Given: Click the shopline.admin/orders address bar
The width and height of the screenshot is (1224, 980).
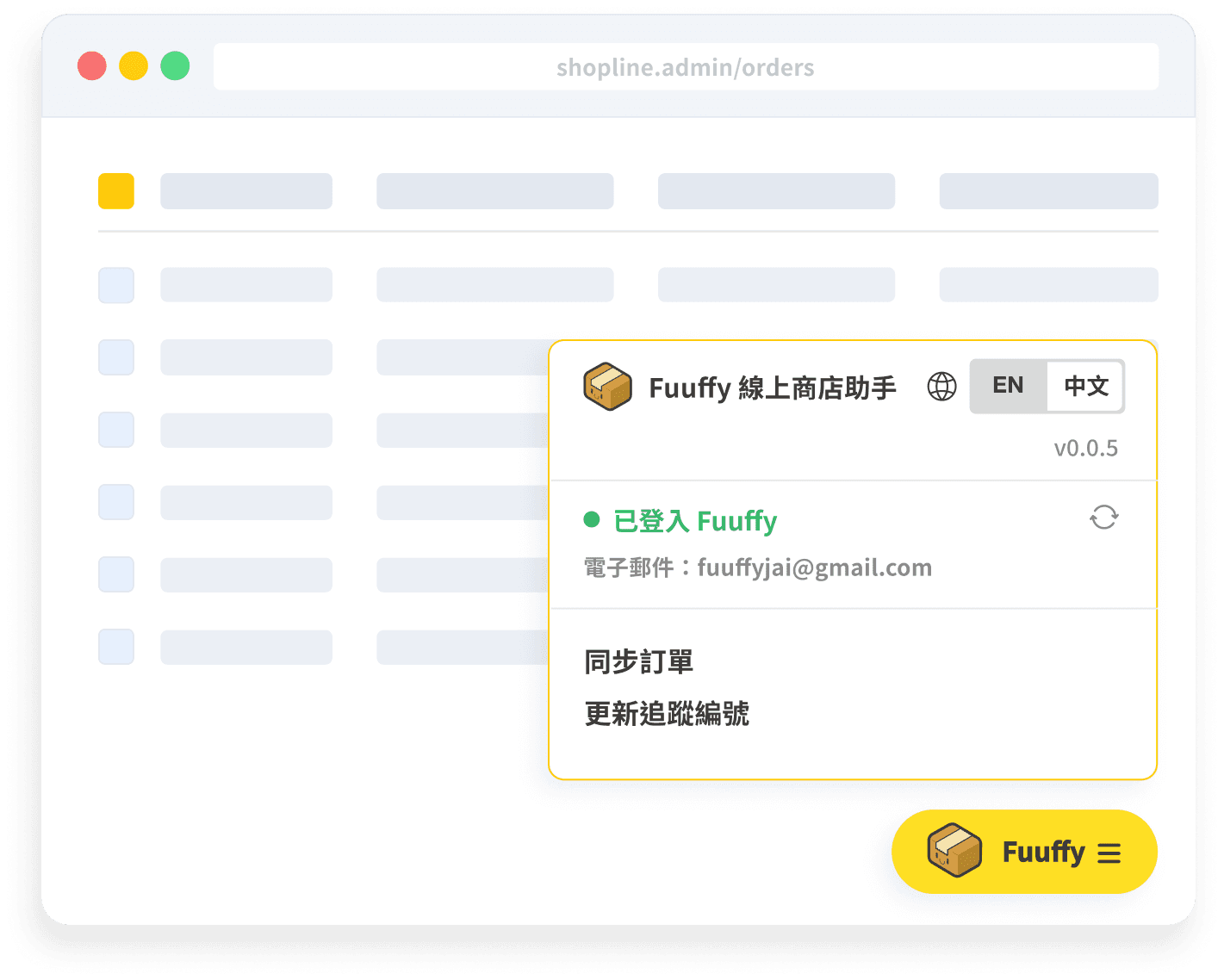Looking at the screenshot, I should pyautogui.click(x=686, y=67).
